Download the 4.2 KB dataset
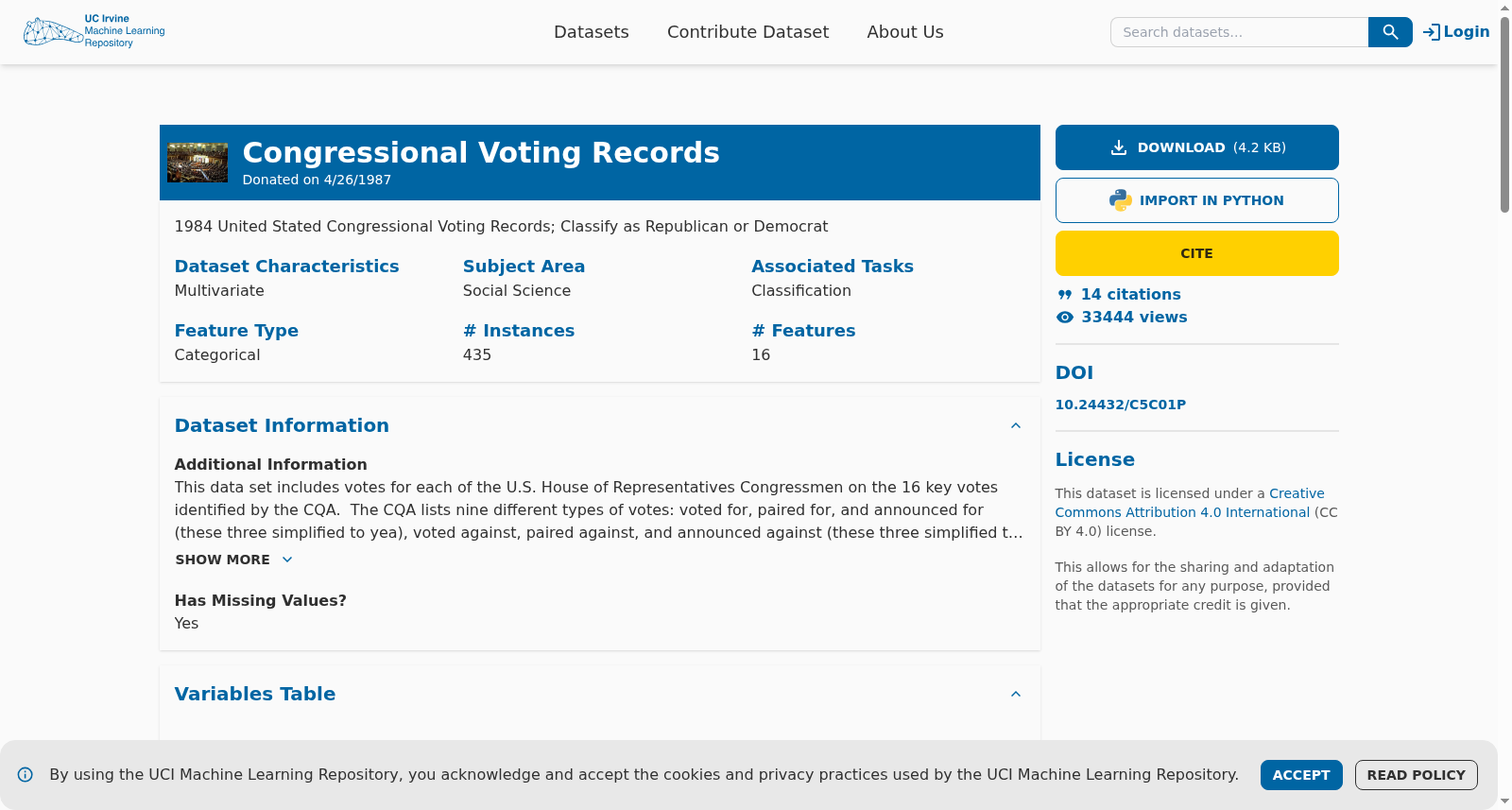The width and height of the screenshot is (1512, 810). point(1197,147)
